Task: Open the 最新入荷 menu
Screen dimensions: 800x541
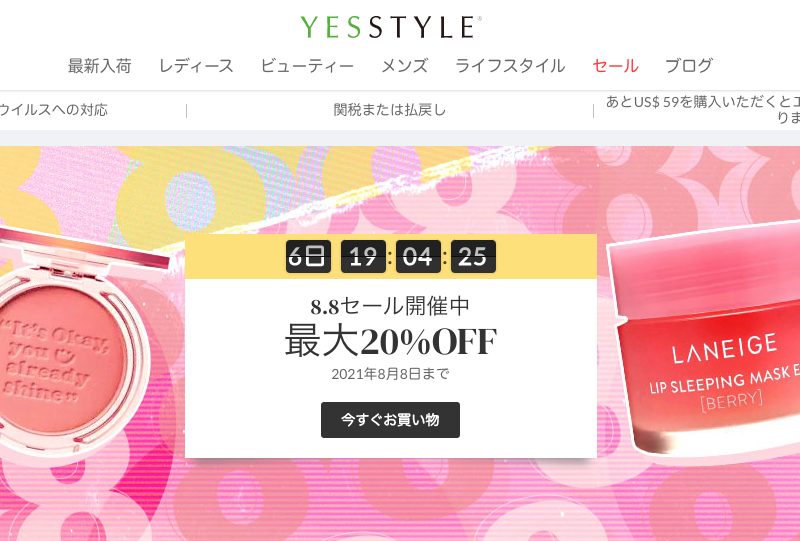Action: pyautogui.click(x=99, y=66)
